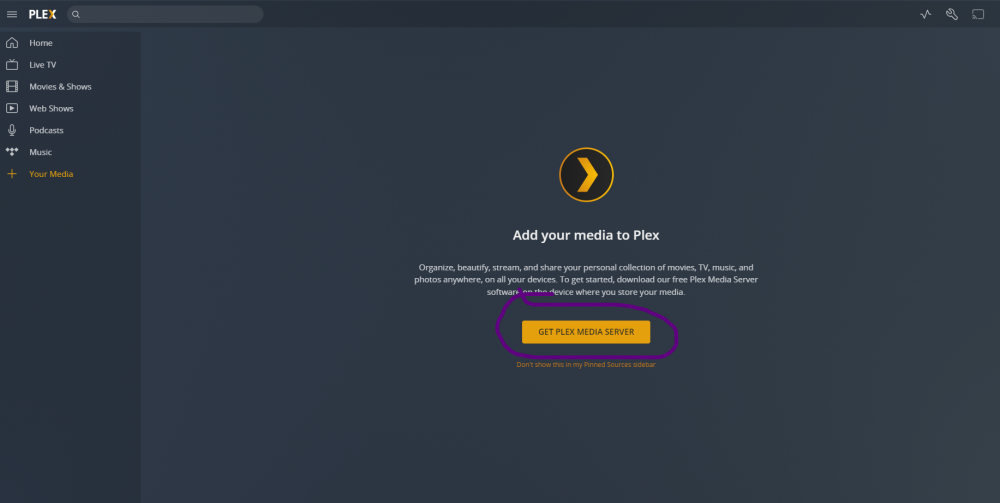Click the Home house icon
The width and height of the screenshot is (1000, 503).
click(12, 43)
